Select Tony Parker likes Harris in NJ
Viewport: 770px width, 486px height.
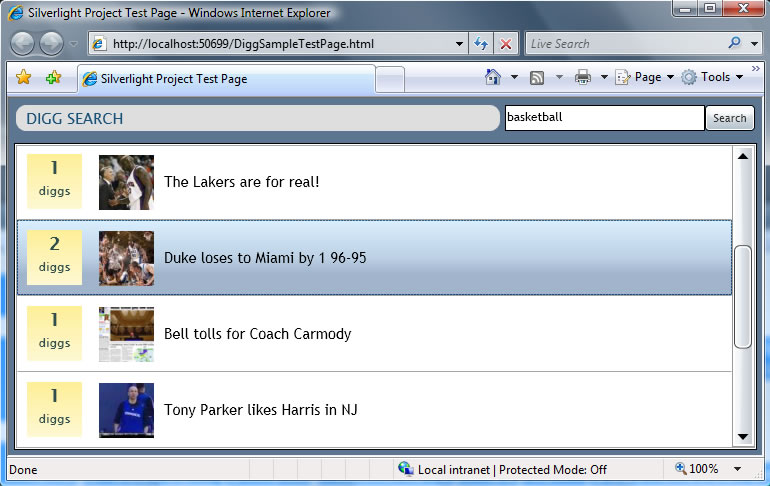374,410
